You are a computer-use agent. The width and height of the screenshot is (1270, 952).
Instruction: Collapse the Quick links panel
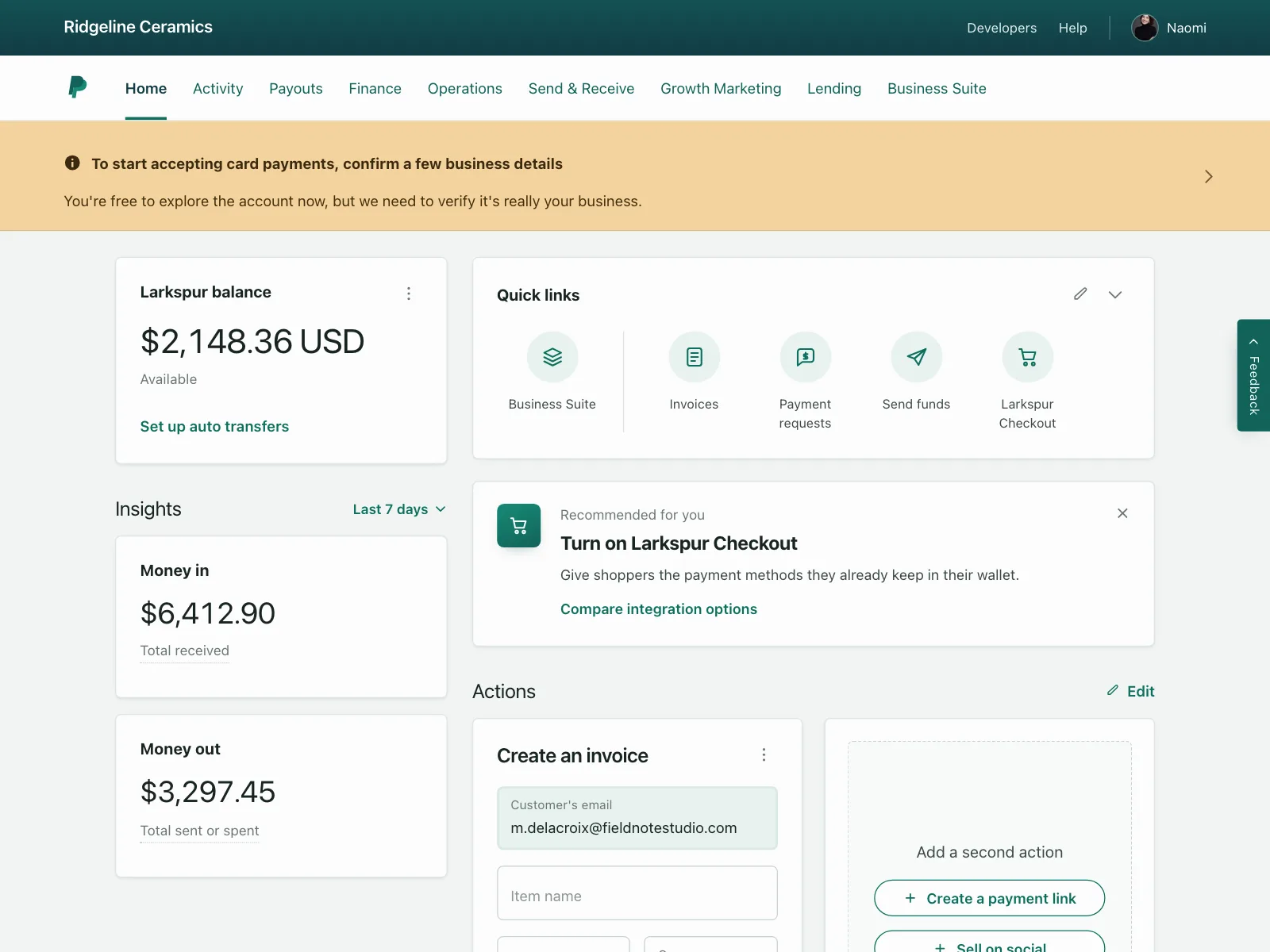click(x=1115, y=294)
